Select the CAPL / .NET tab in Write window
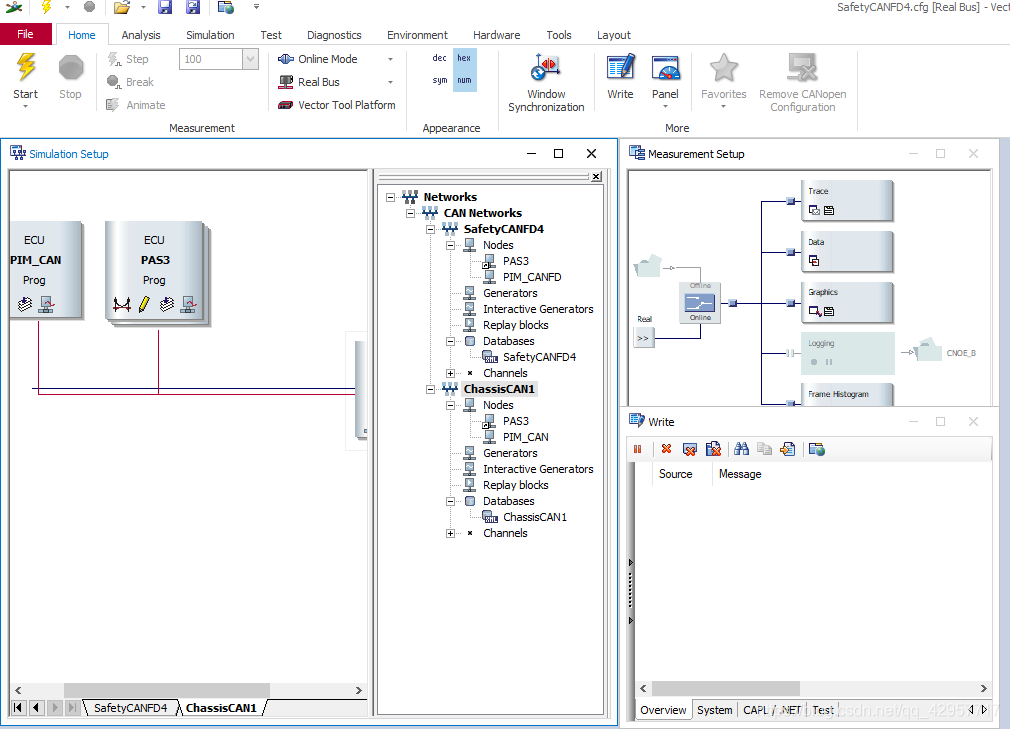 (772, 710)
